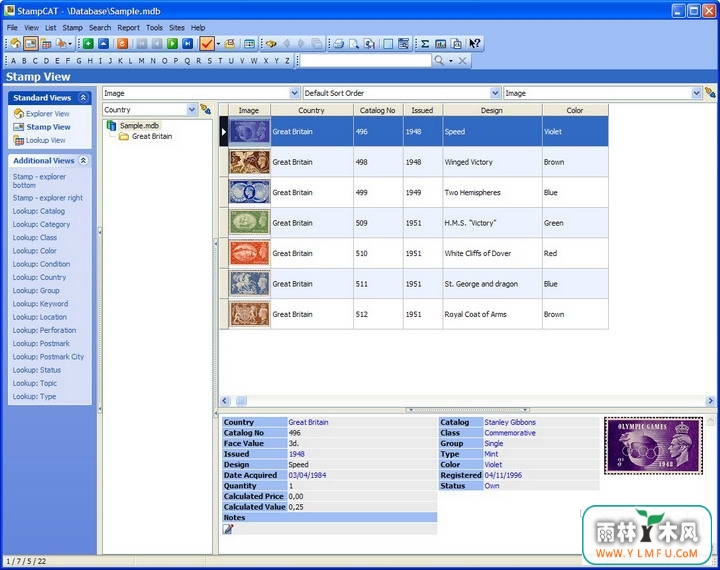720x570 pixels.
Task: Select the Sample.mdb tree node
Action: click(139, 125)
